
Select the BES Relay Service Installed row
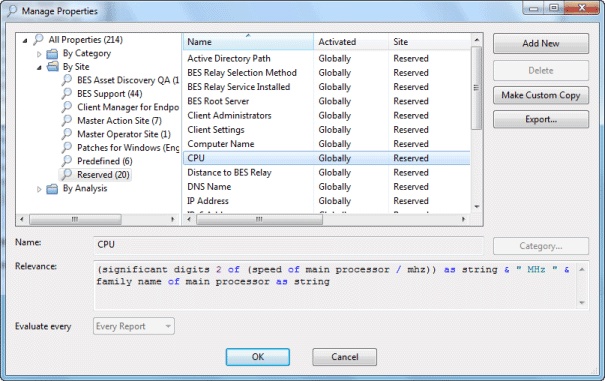point(326,87)
